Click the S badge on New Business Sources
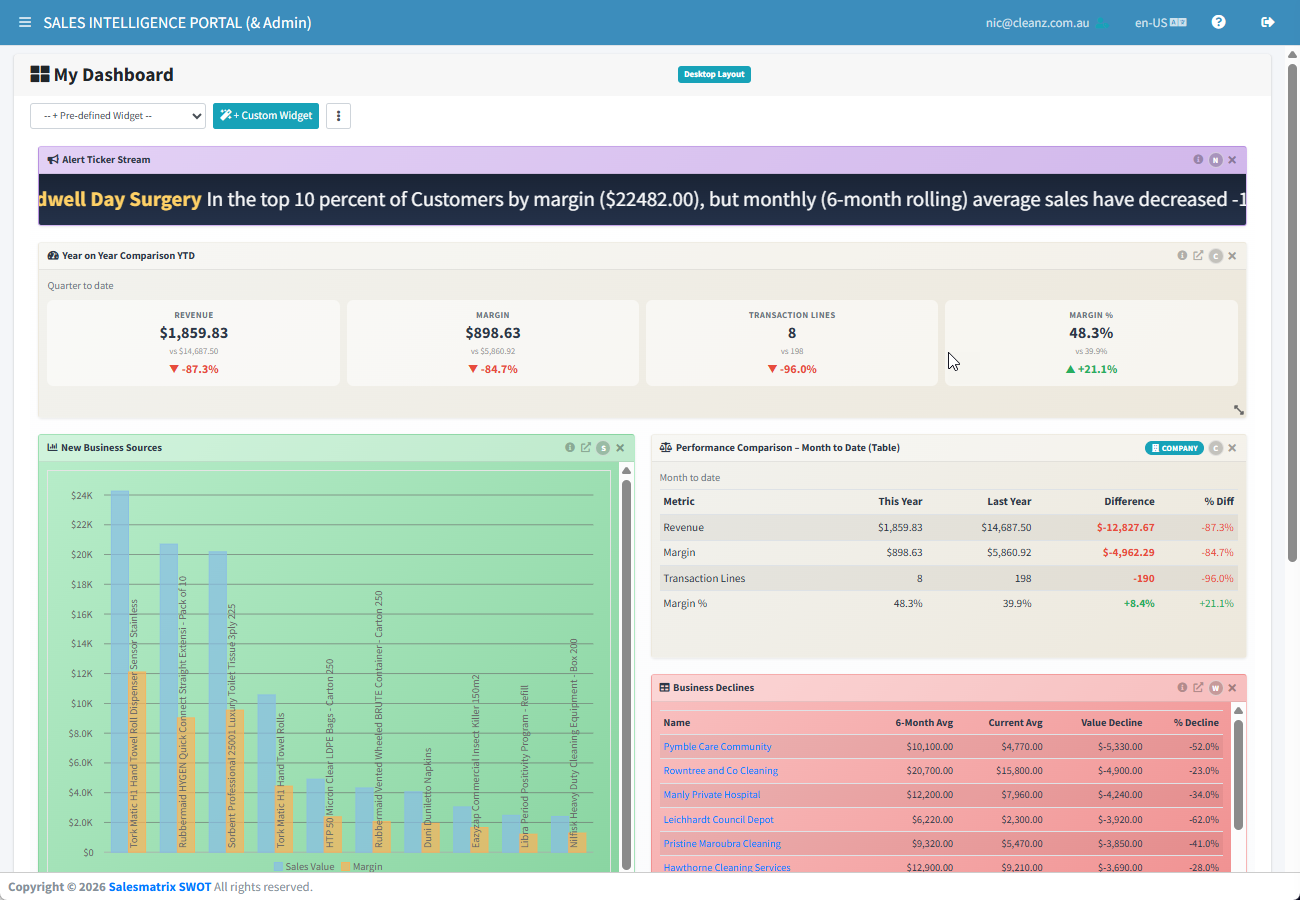The image size is (1300, 900). pyautogui.click(x=603, y=448)
